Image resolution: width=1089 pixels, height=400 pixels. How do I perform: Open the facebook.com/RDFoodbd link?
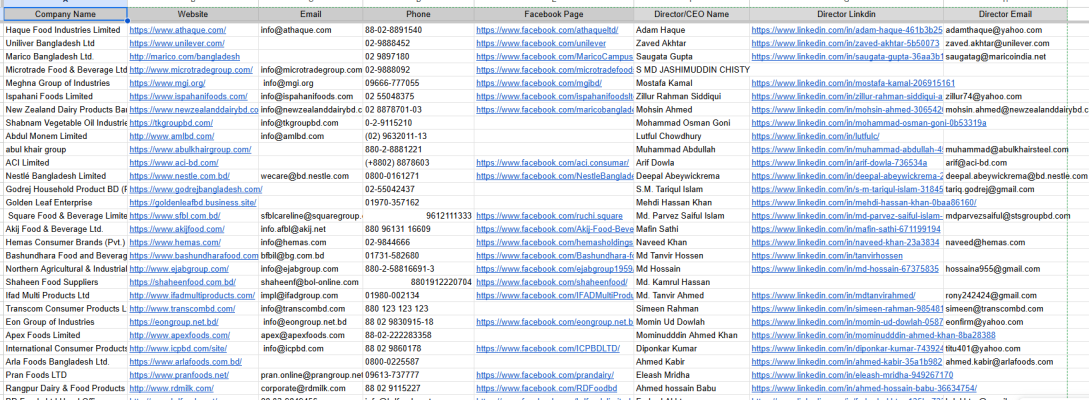tap(547, 388)
